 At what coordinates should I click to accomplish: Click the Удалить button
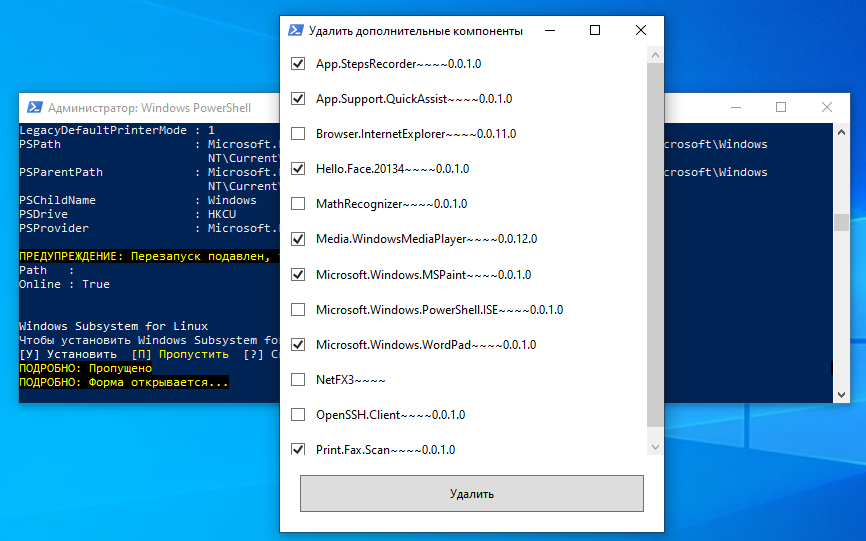click(x=472, y=494)
